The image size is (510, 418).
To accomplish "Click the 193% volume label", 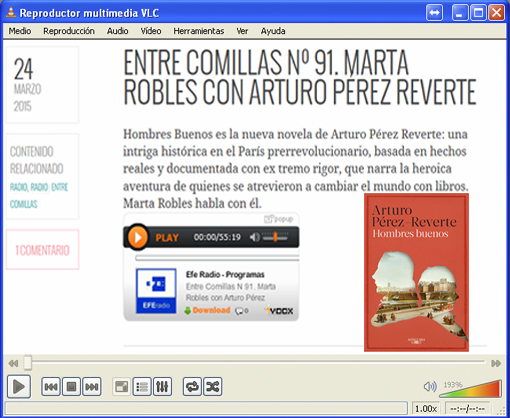I will pos(453,385).
